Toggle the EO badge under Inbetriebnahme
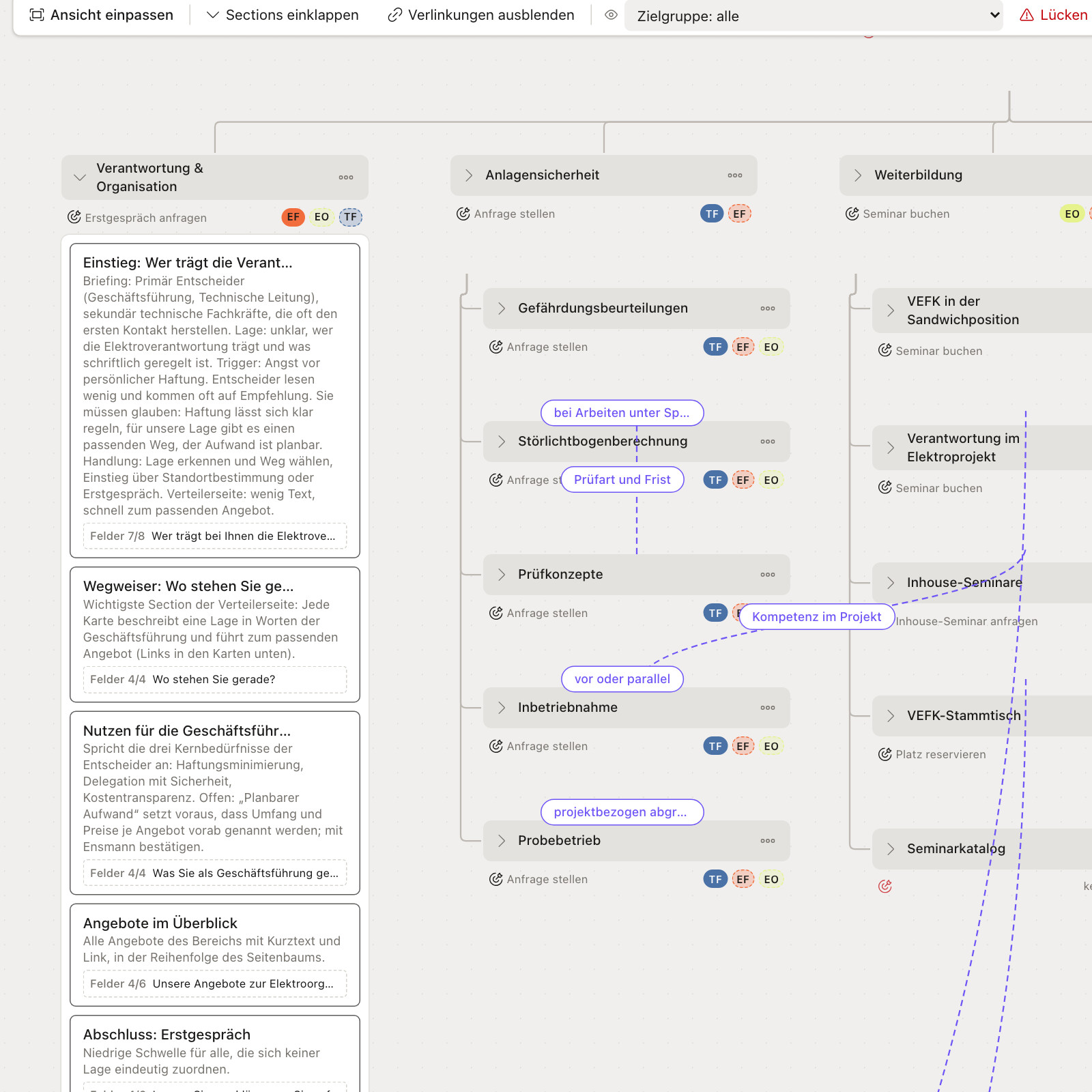This screenshot has height=1092, width=1092. tap(771, 746)
